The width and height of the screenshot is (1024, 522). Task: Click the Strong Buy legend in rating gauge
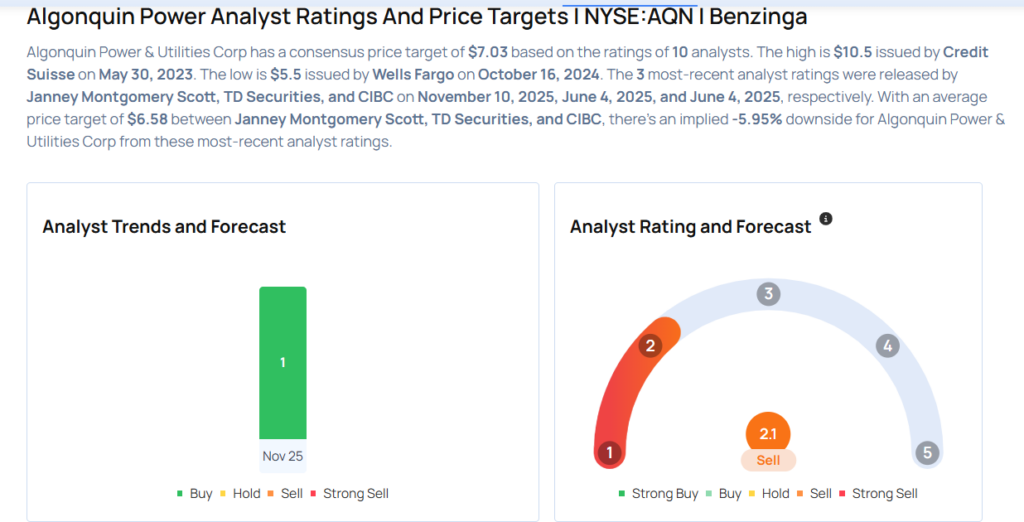[658, 493]
